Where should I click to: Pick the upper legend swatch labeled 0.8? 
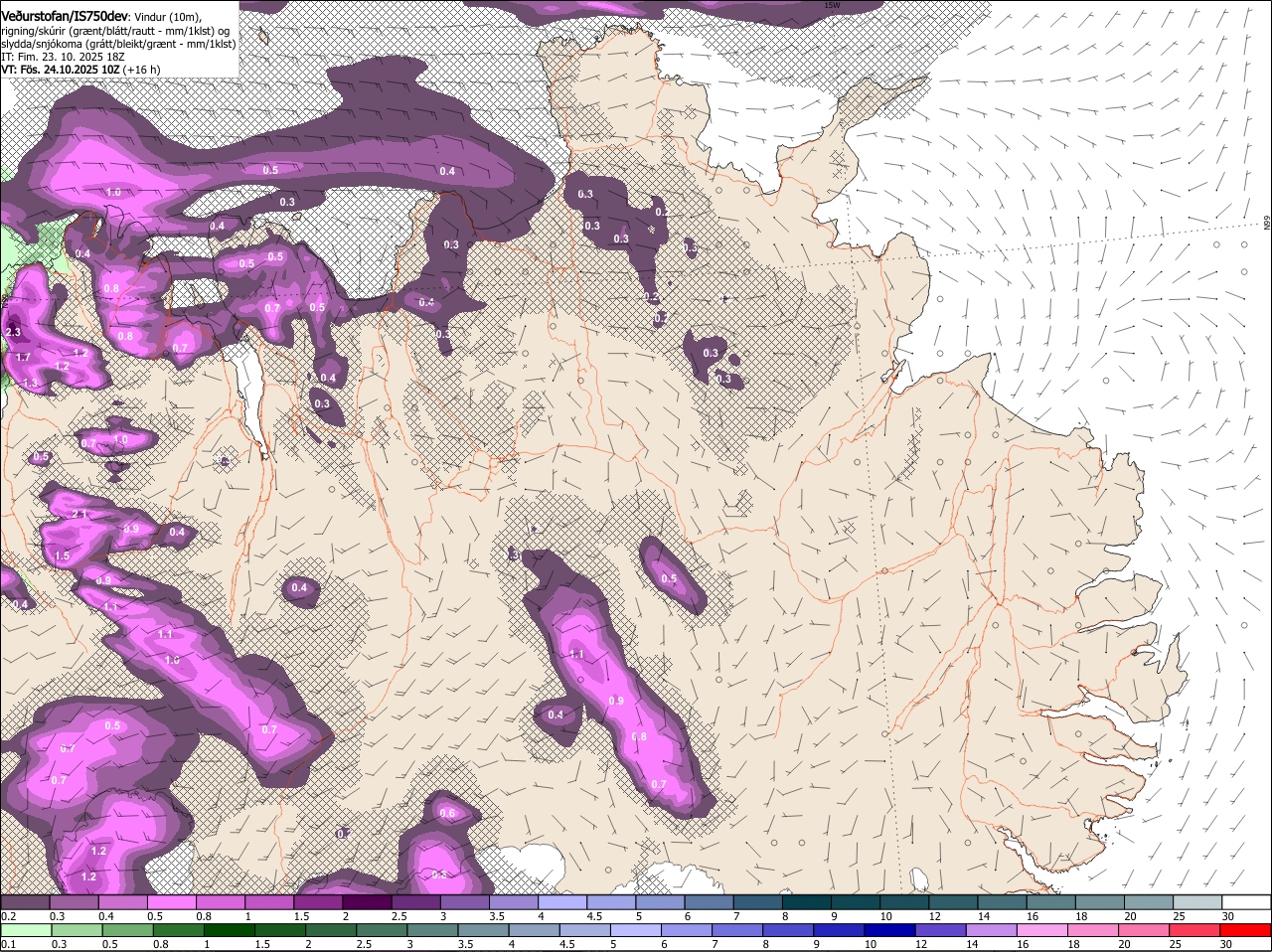point(220,902)
